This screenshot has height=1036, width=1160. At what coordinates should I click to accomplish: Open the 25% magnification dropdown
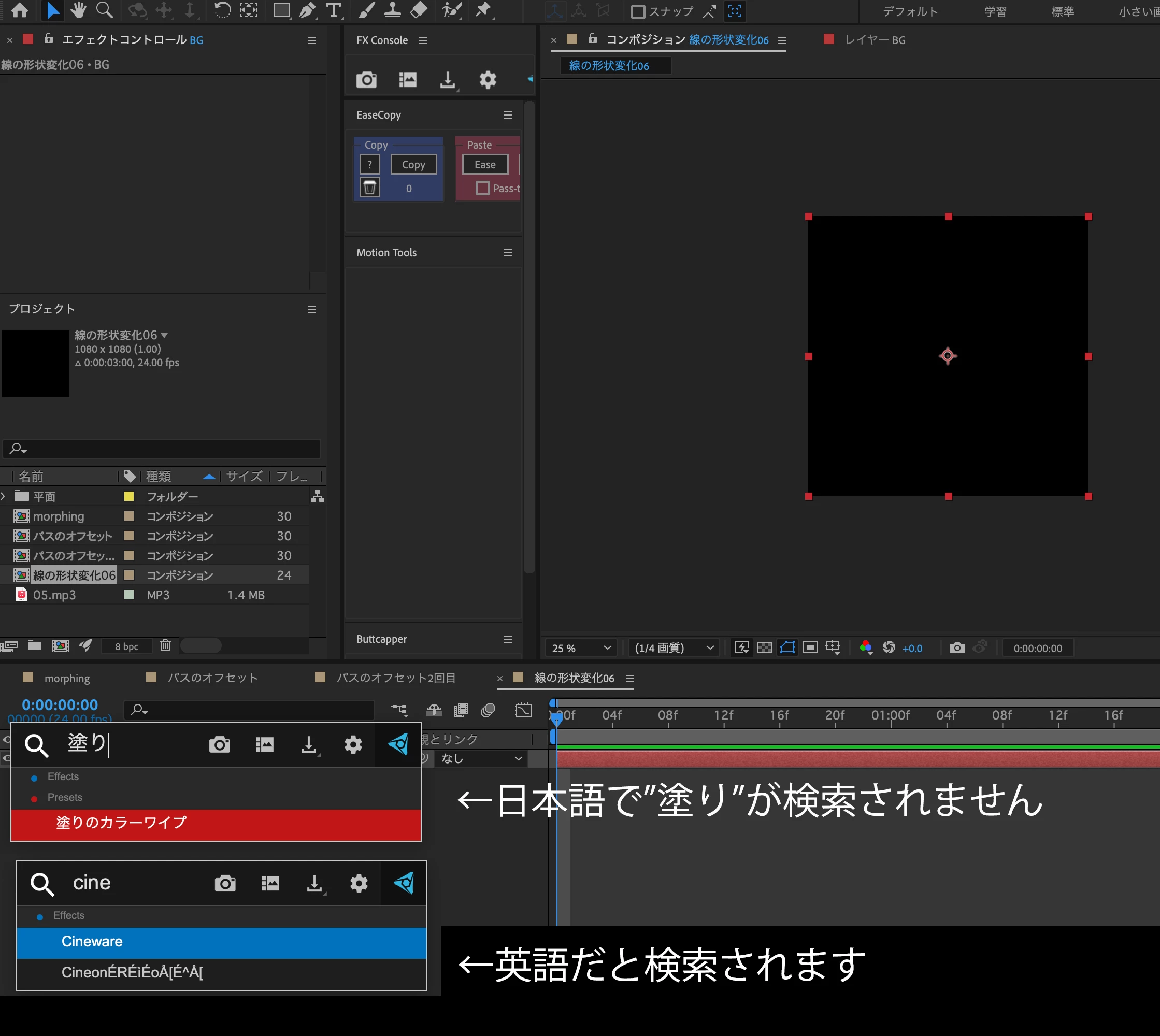coord(581,648)
